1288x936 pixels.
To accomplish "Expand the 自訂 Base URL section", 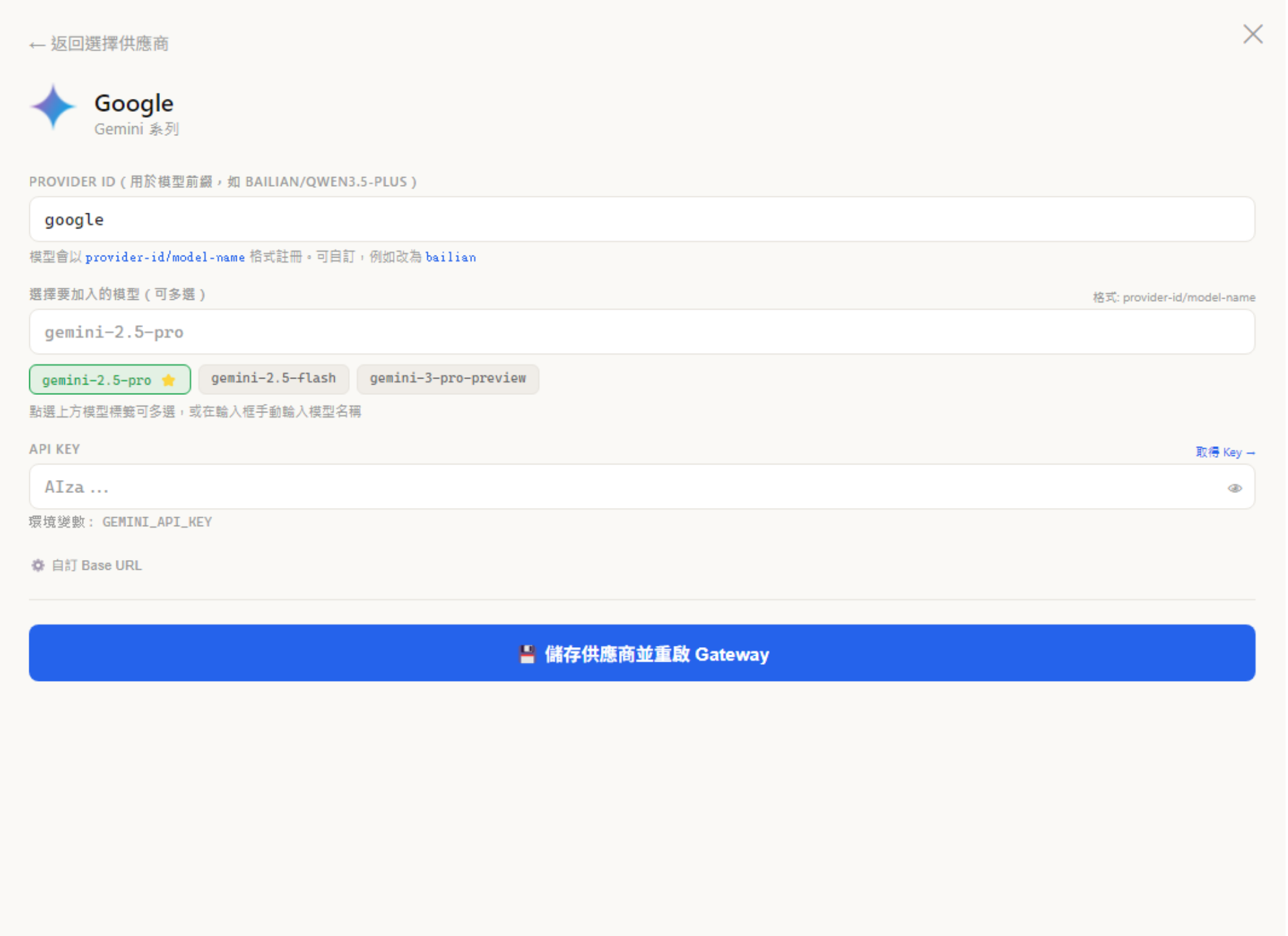I will [86, 566].
